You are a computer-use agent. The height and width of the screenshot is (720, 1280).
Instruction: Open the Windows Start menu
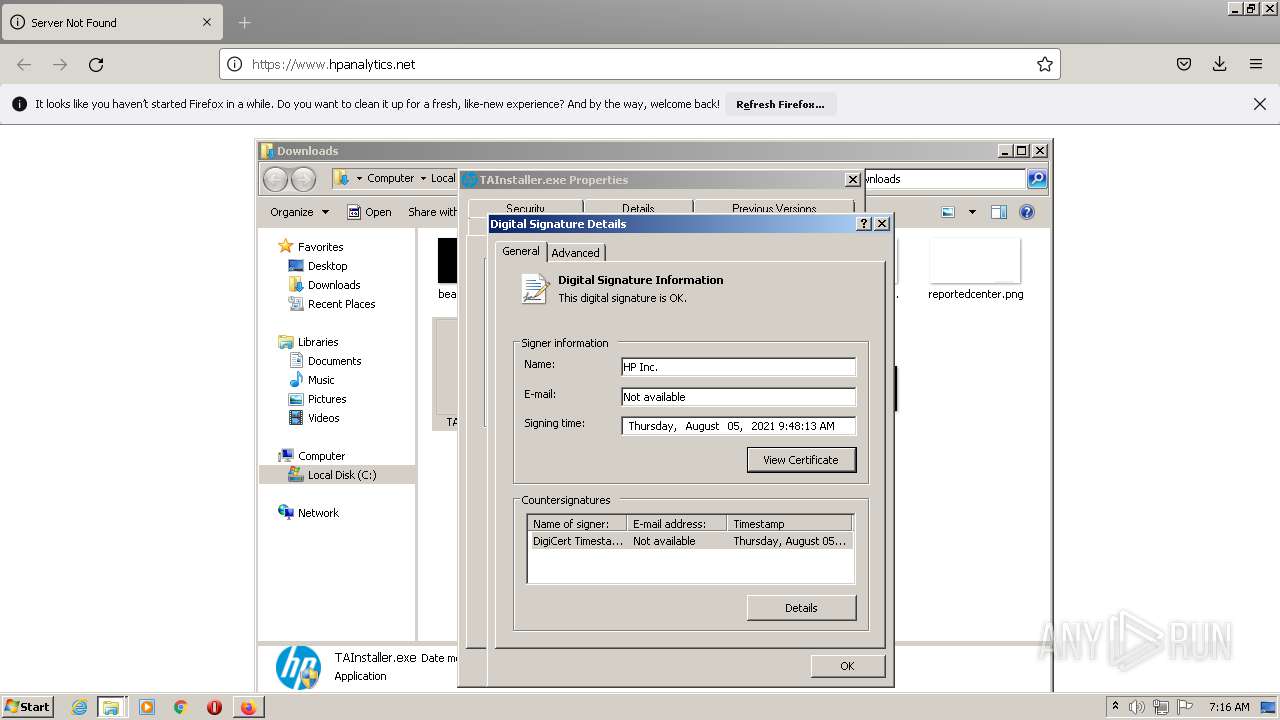28,707
